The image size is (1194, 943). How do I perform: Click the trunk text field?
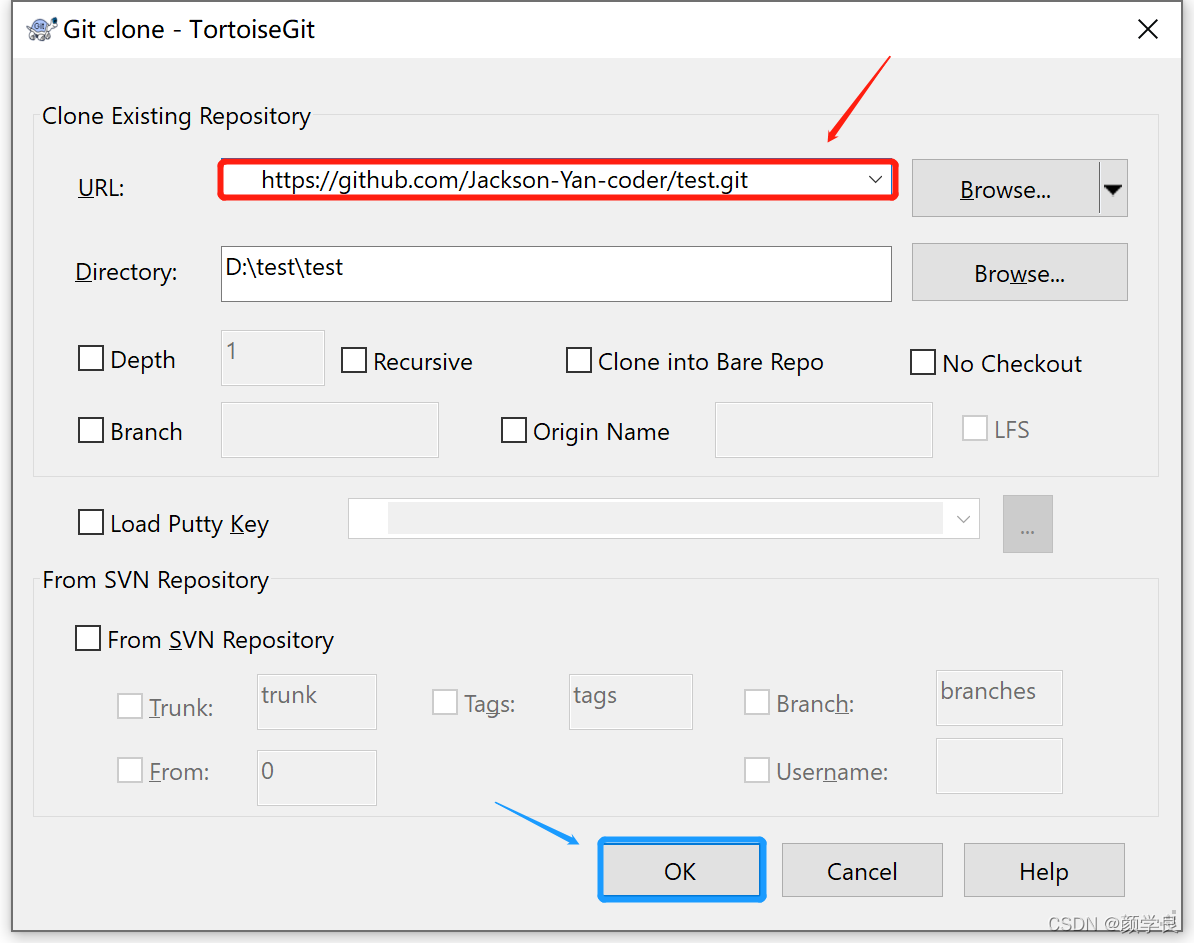pos(317,702)
